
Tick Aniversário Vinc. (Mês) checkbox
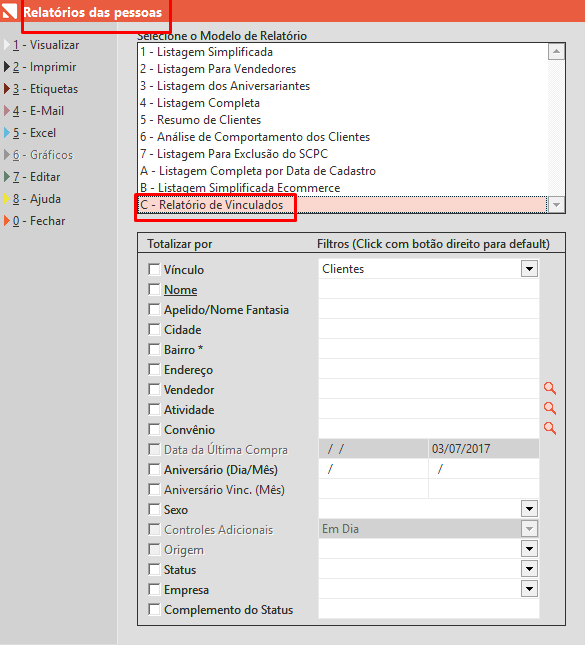154,489
